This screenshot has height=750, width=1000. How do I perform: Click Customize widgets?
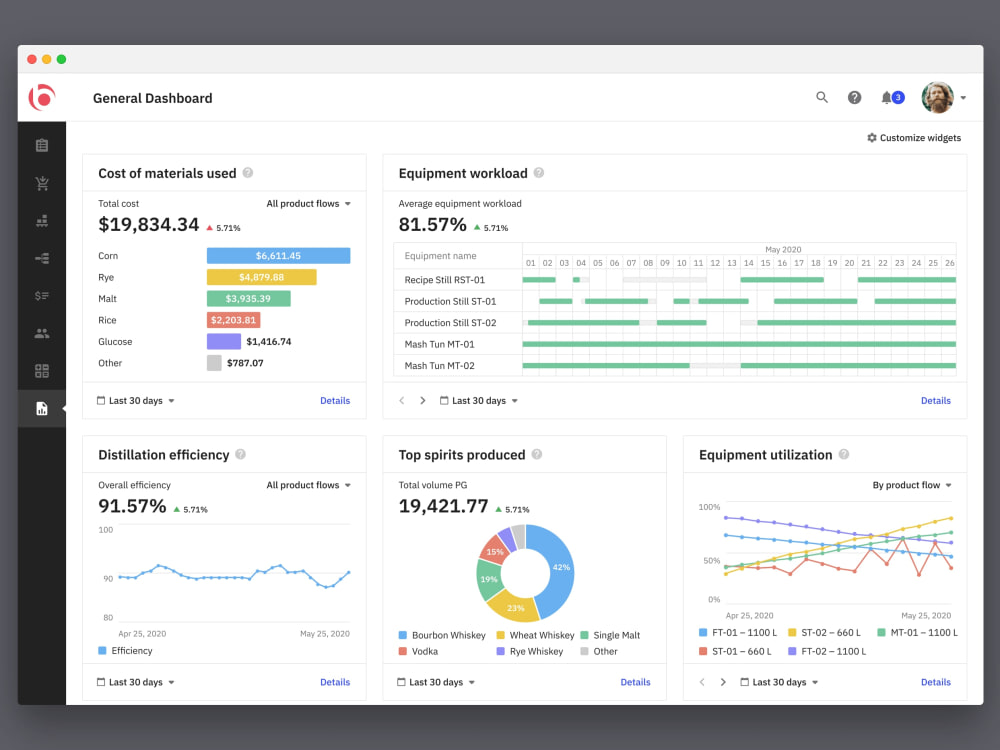(x=913, y=138)
